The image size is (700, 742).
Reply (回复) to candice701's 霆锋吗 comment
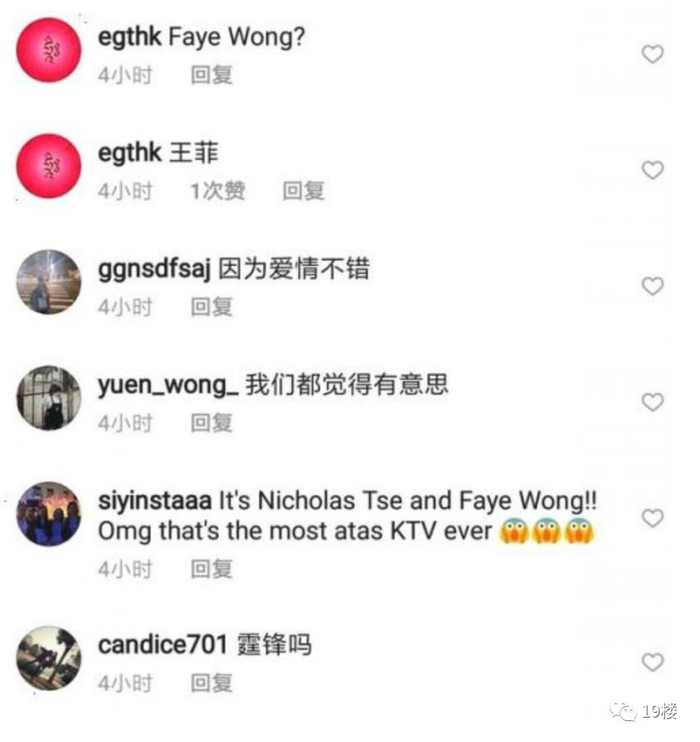coord(212,683)
